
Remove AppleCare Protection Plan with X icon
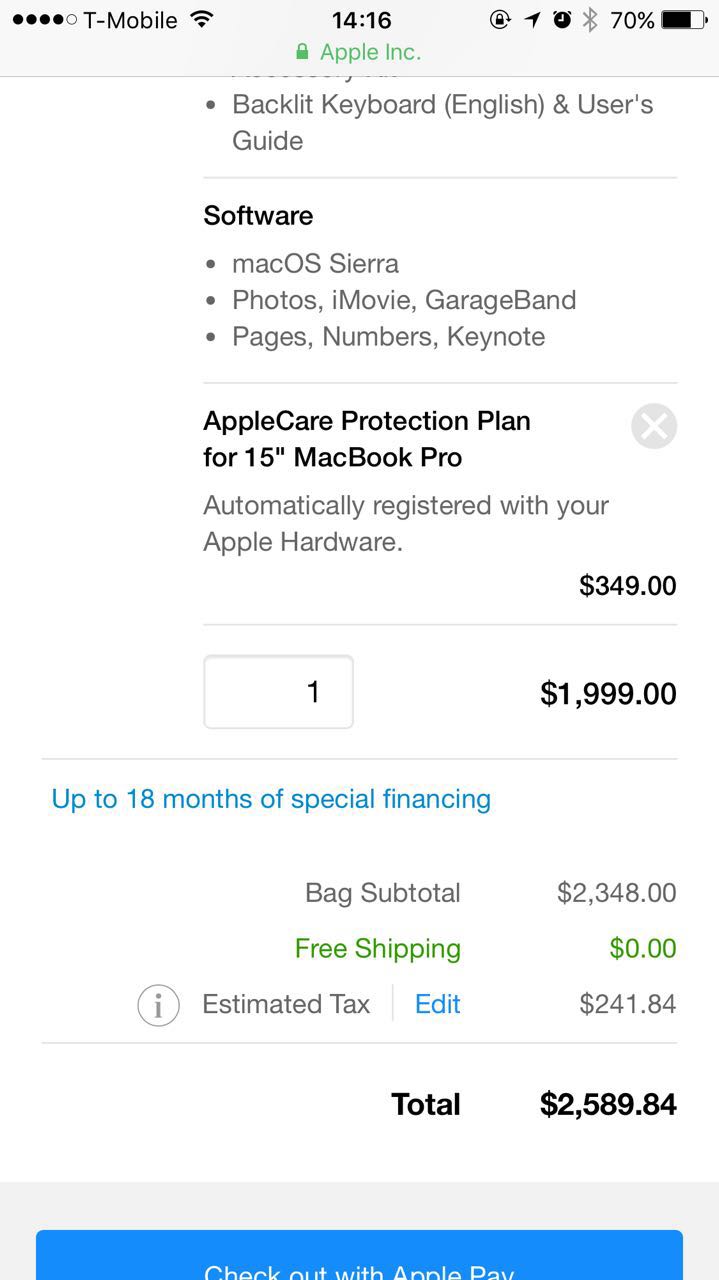click(654, 427)
